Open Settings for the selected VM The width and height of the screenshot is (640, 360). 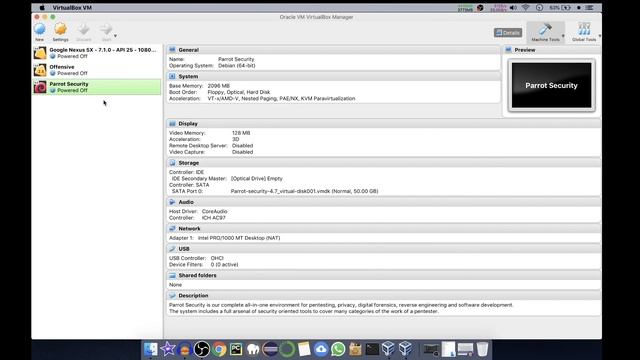pos(60,31)
